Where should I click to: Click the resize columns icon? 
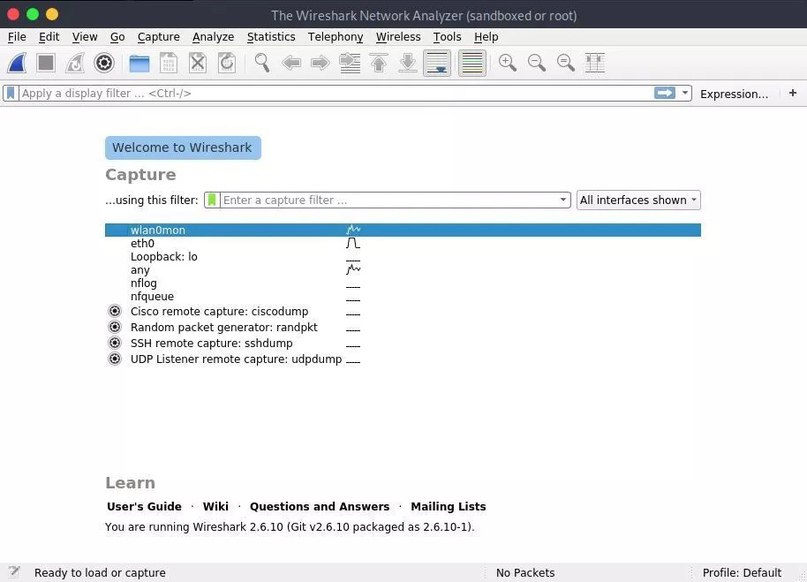coord(595,63)
